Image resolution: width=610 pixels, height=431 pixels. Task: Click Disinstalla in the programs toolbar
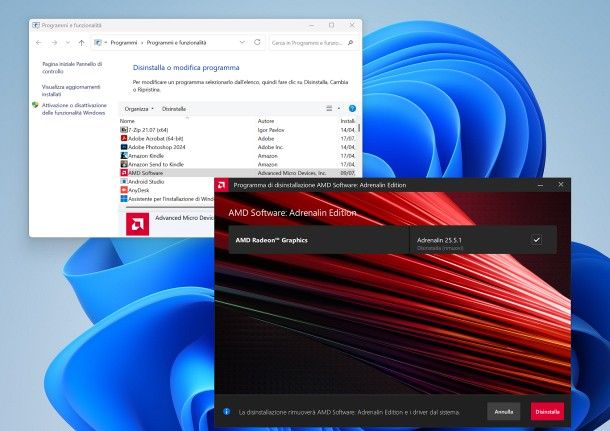[174, 108]
